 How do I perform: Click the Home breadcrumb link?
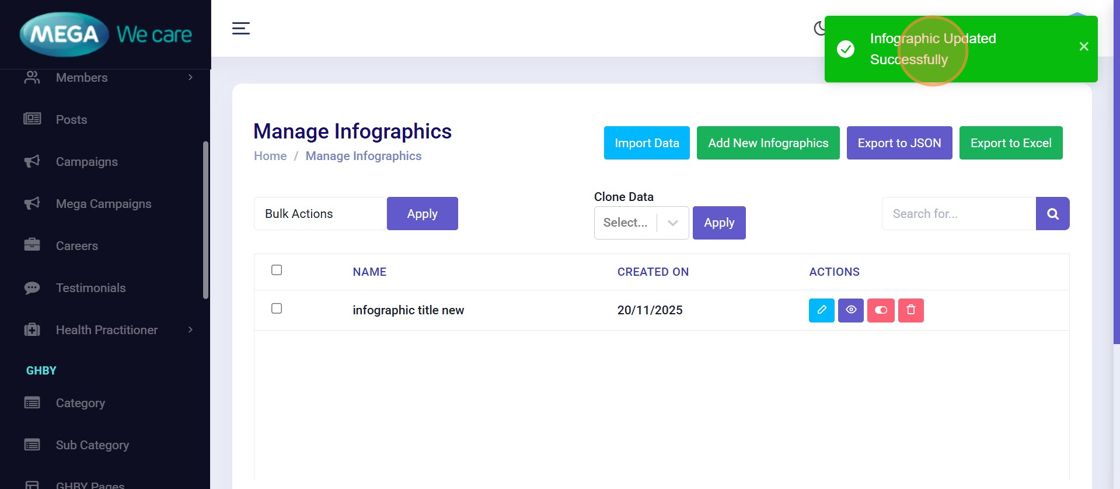tap(270, 156)
